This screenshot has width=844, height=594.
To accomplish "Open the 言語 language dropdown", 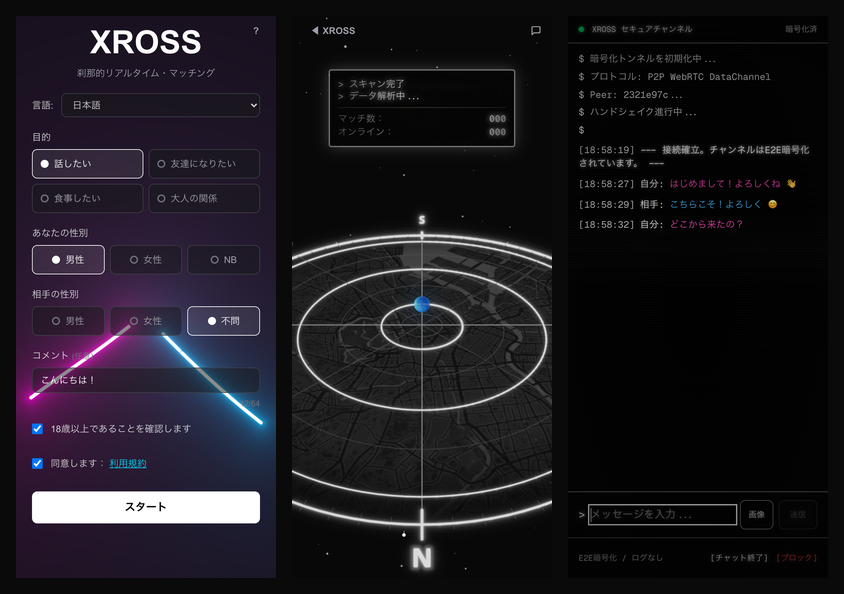I will [160, 105].
